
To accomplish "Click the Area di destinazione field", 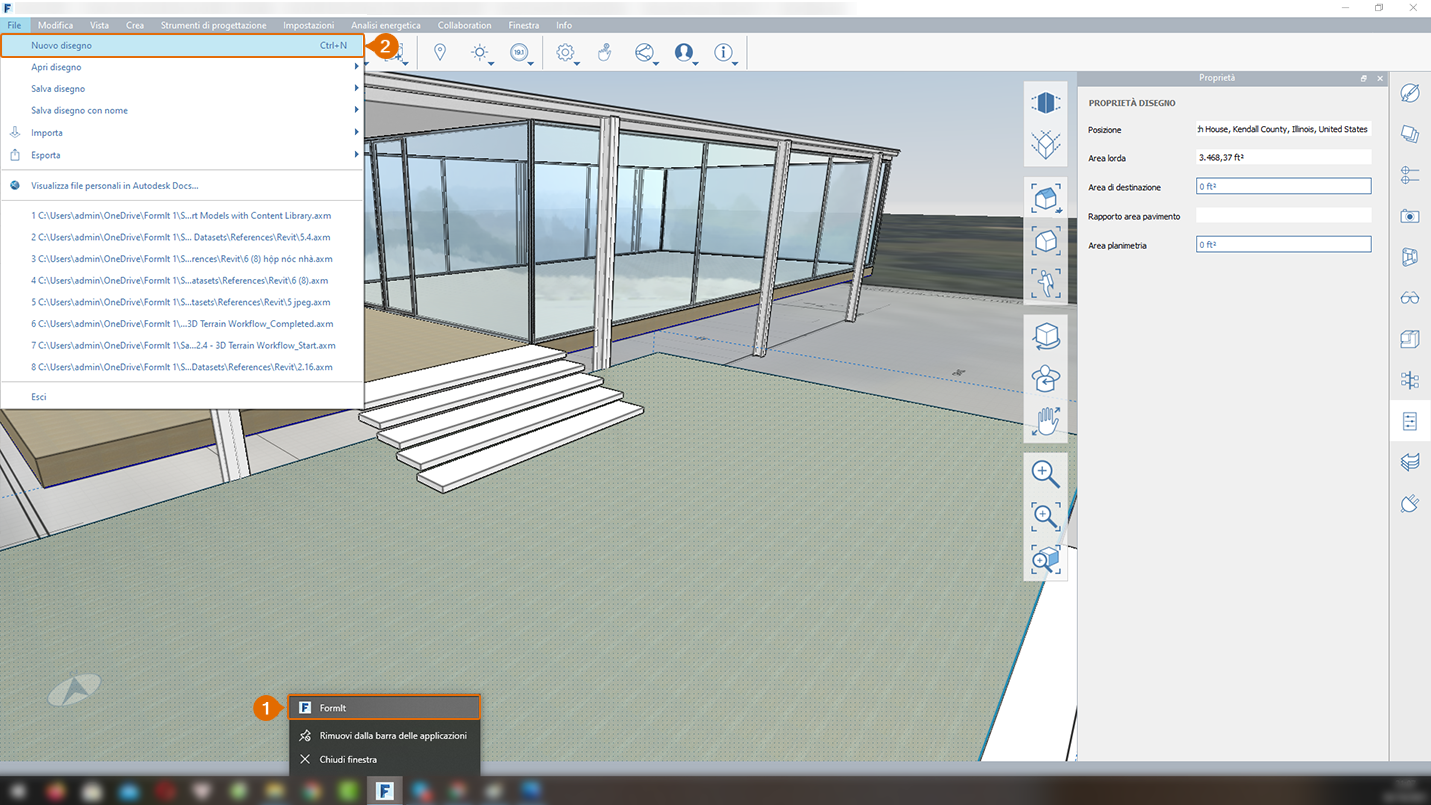I will click(1283, 186).
